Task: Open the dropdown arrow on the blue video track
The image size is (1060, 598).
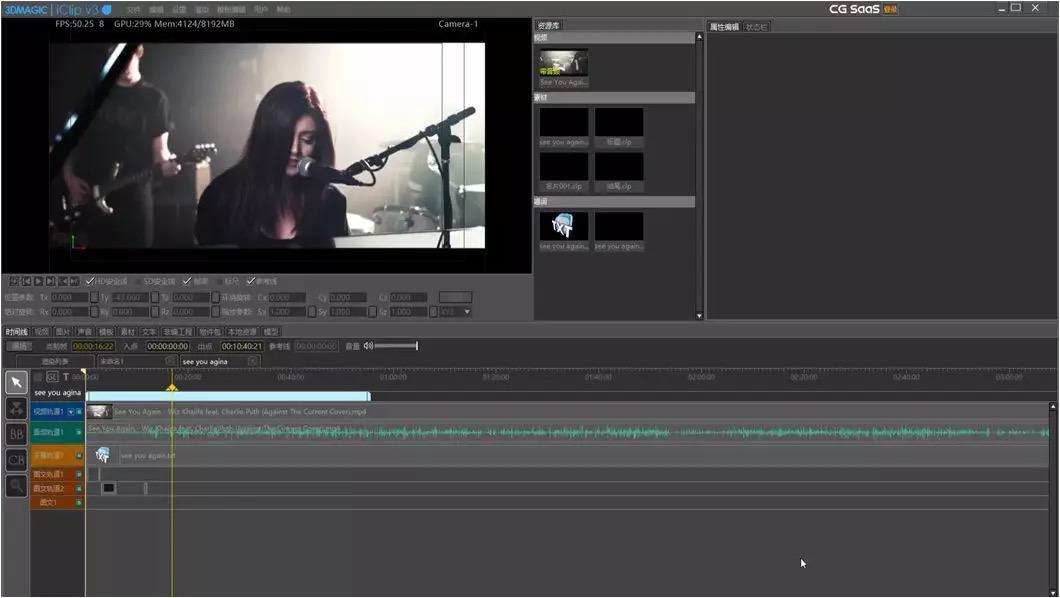Action: (70, 412)
